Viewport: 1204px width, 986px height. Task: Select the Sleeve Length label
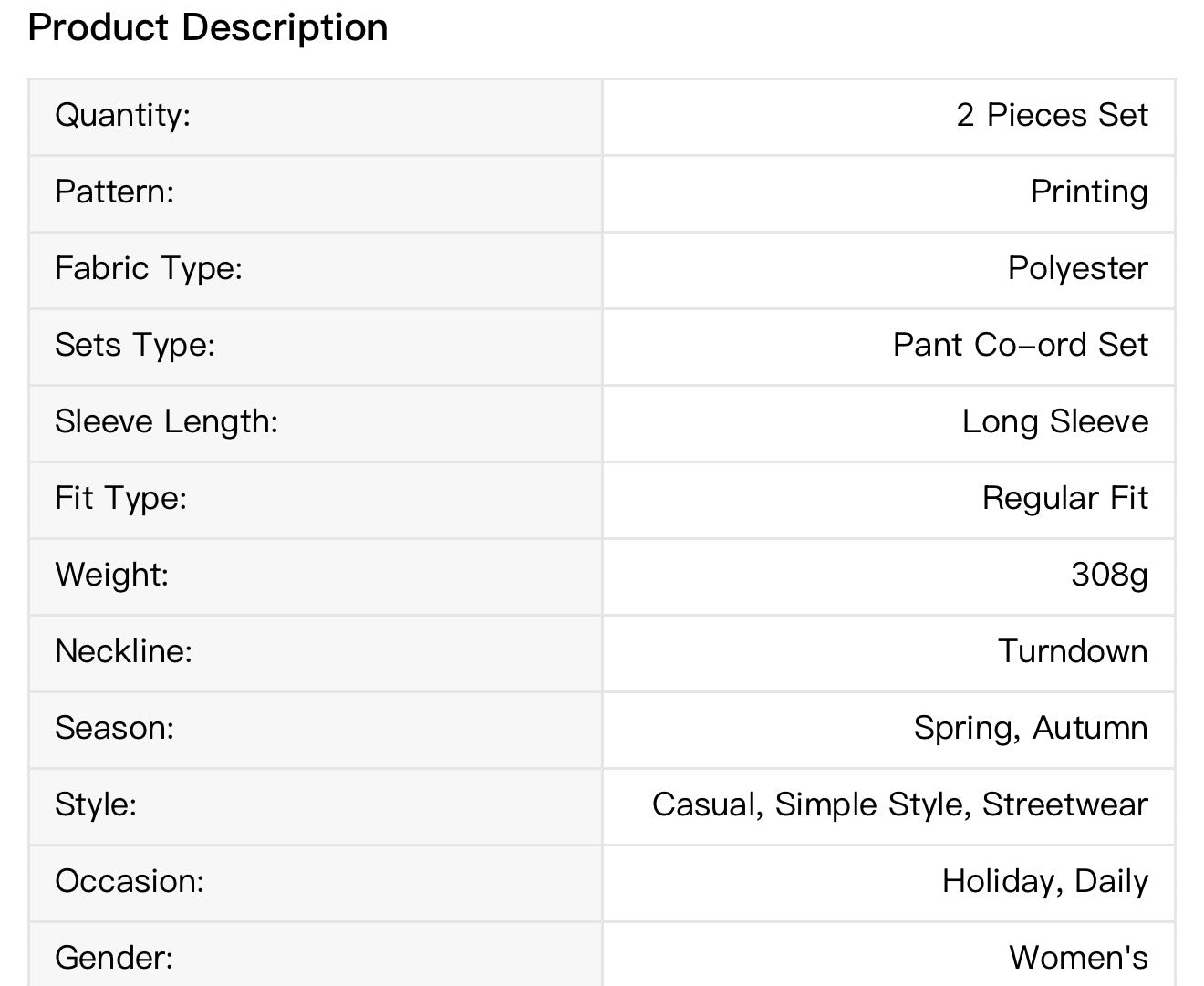coord(166,421)
